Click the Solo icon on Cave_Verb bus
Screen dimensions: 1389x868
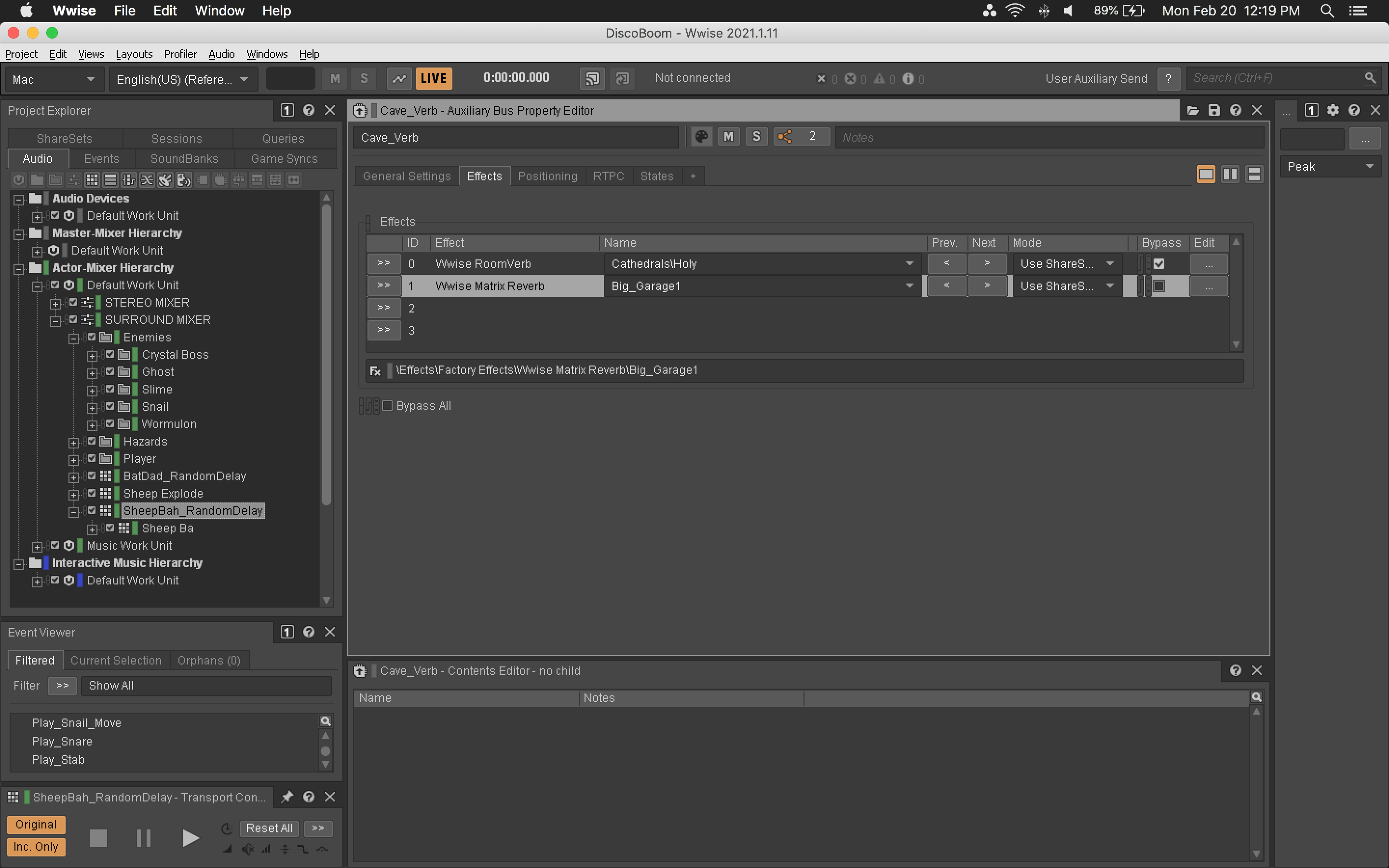point(756,137)
